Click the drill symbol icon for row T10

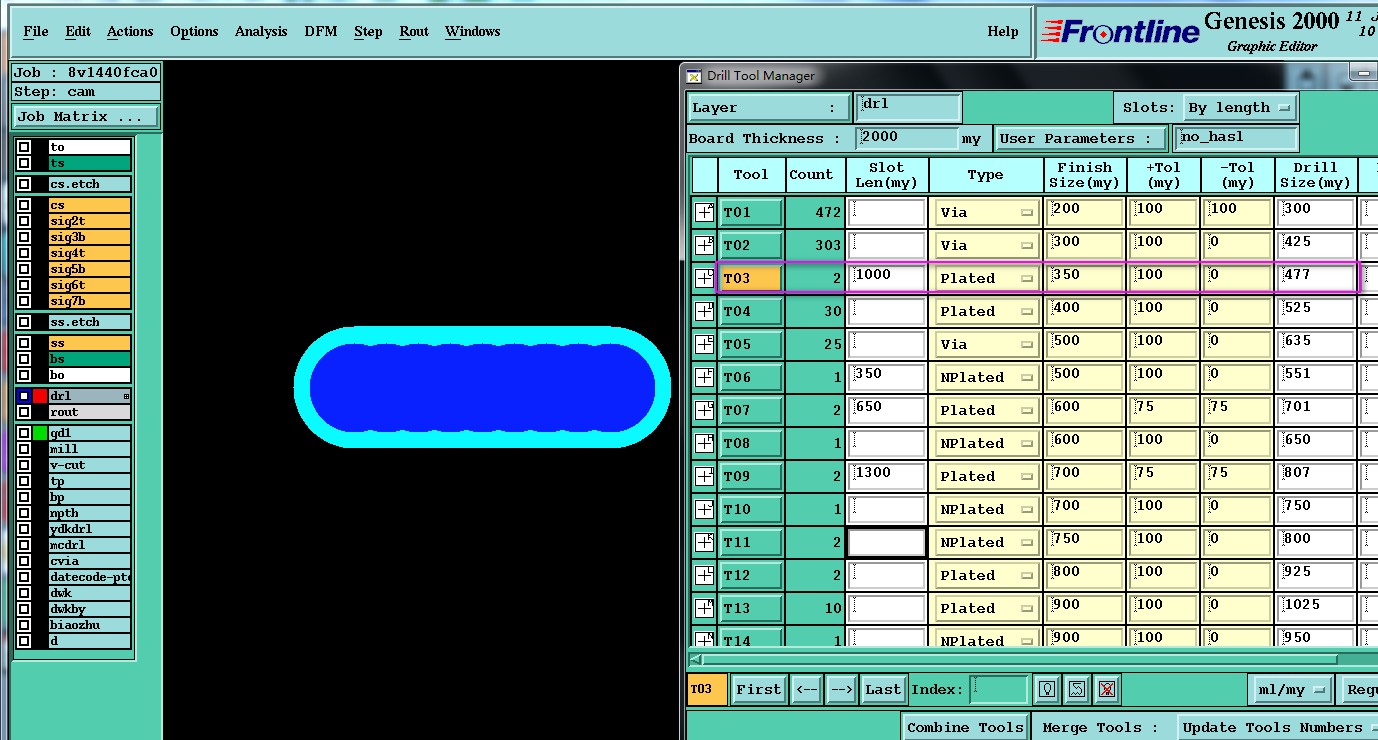(x=704, y=509)
